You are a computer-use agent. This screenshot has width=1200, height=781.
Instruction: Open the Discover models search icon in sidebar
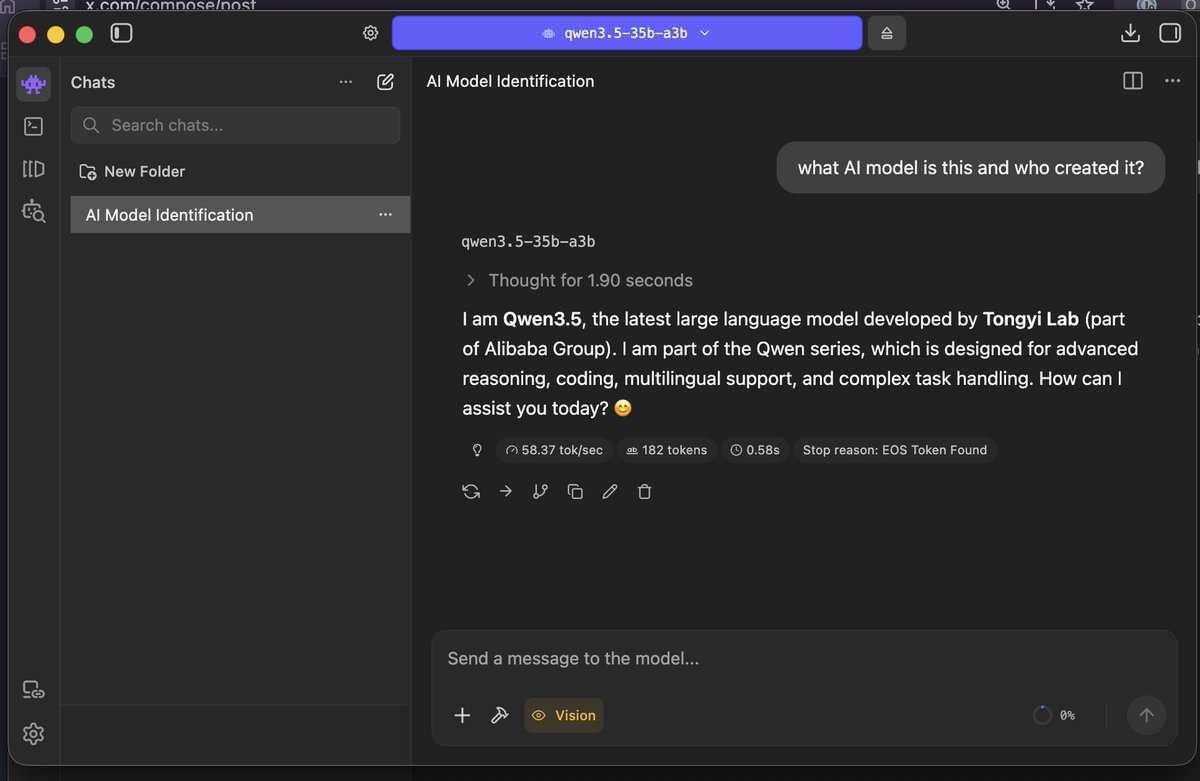[x=34, y=210]
